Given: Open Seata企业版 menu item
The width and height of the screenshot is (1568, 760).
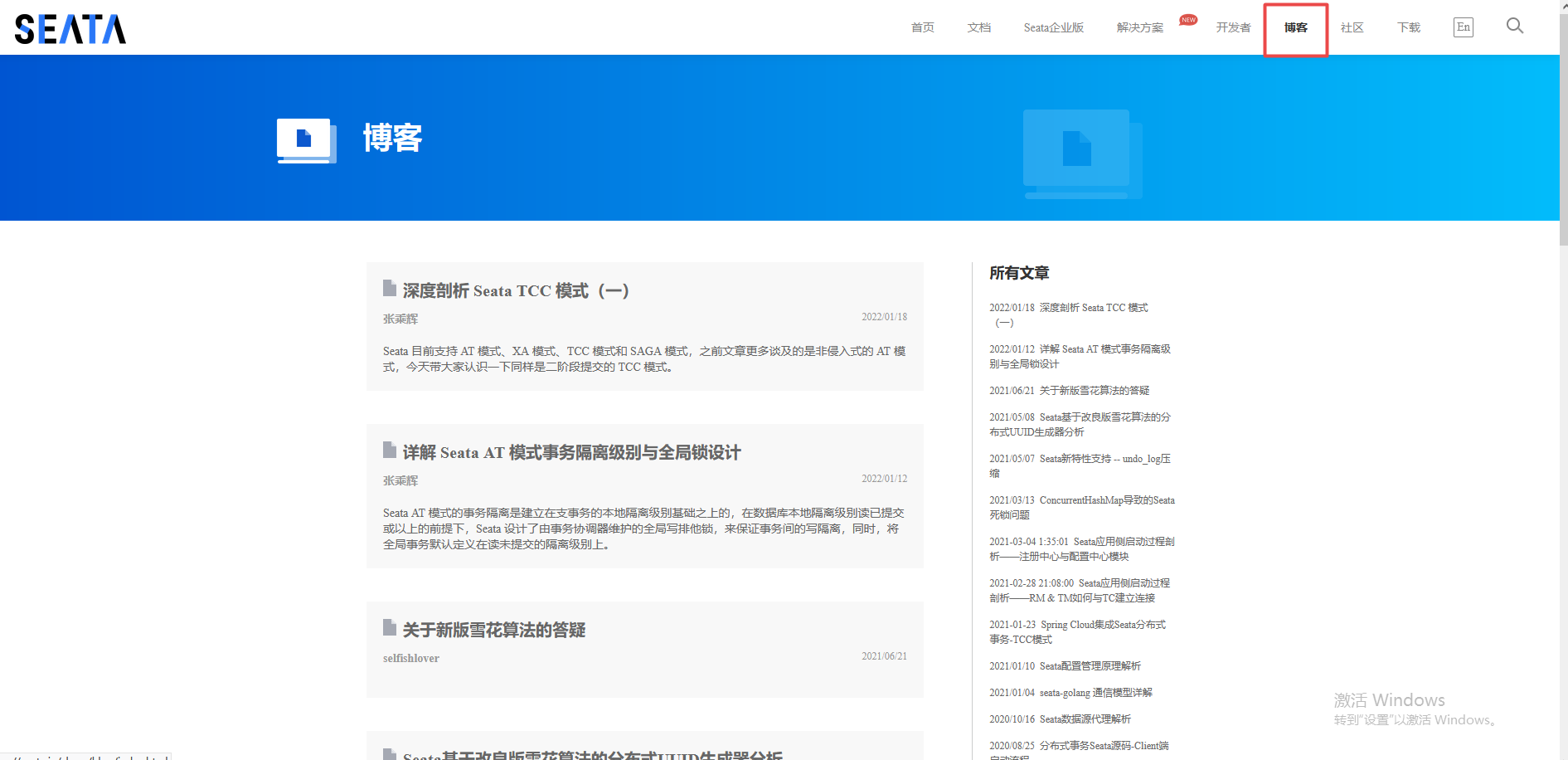Looking at the screenshot, I should (1054, 27).
